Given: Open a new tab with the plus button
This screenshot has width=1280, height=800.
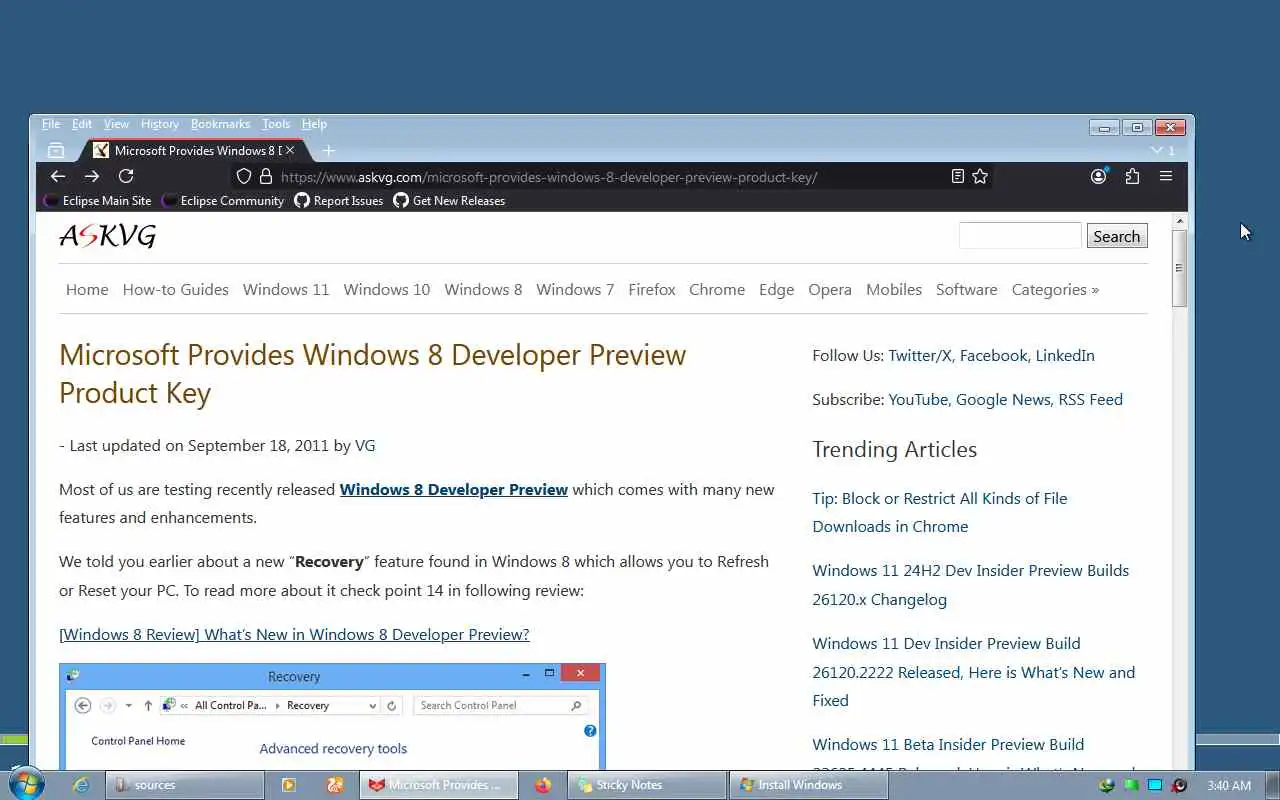Looking at the screenshot, I should pyautogui.click(x=328, y=150).
